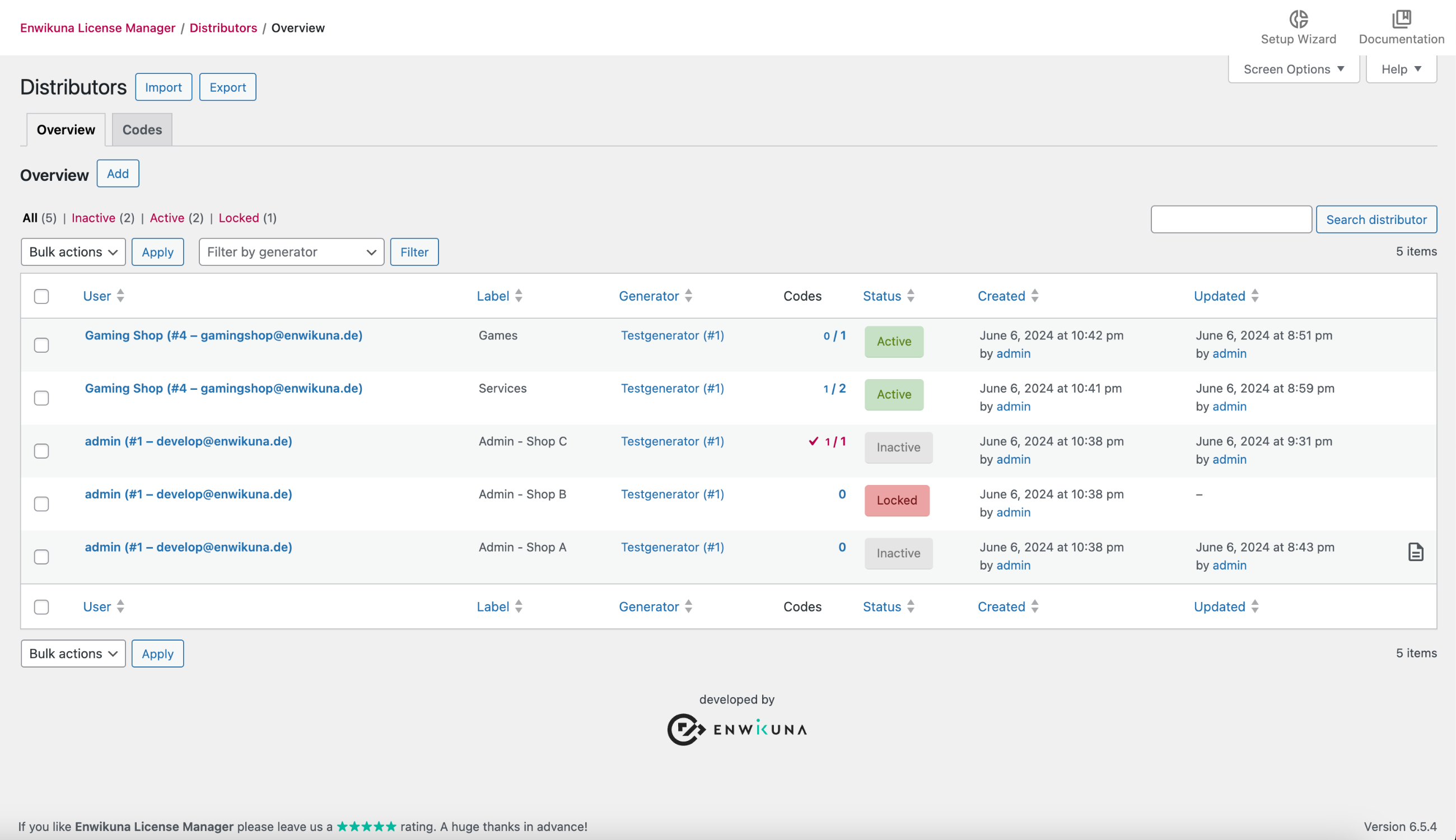
Task: Click the top Apply button
Action: (x=157, y=252)
